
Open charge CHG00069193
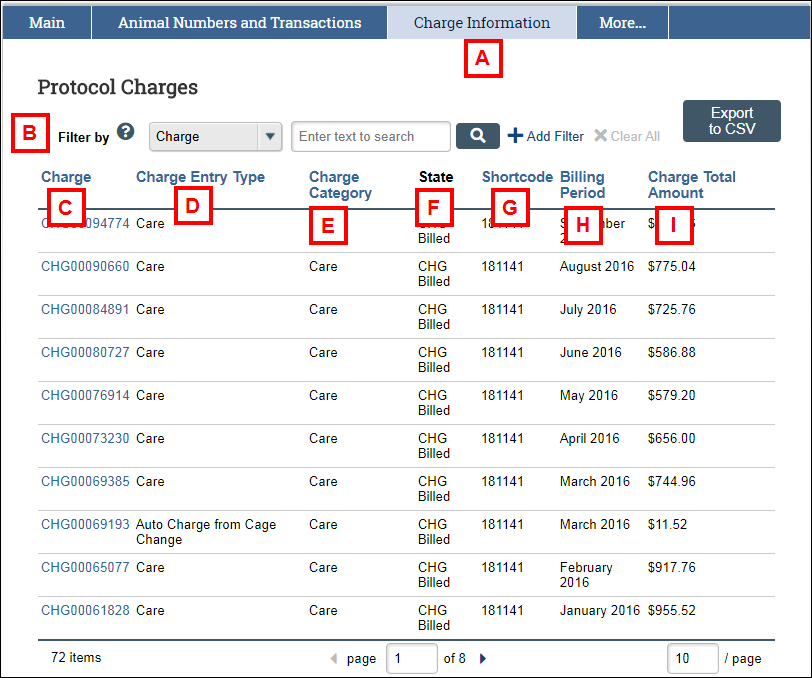click(x=85, y=525)
